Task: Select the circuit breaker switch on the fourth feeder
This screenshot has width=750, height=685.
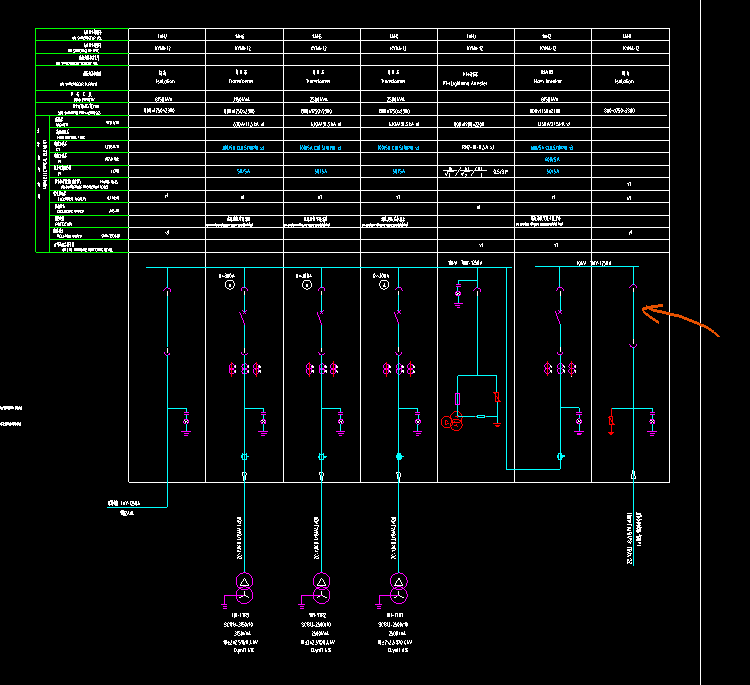Action: tap(397, 317)
